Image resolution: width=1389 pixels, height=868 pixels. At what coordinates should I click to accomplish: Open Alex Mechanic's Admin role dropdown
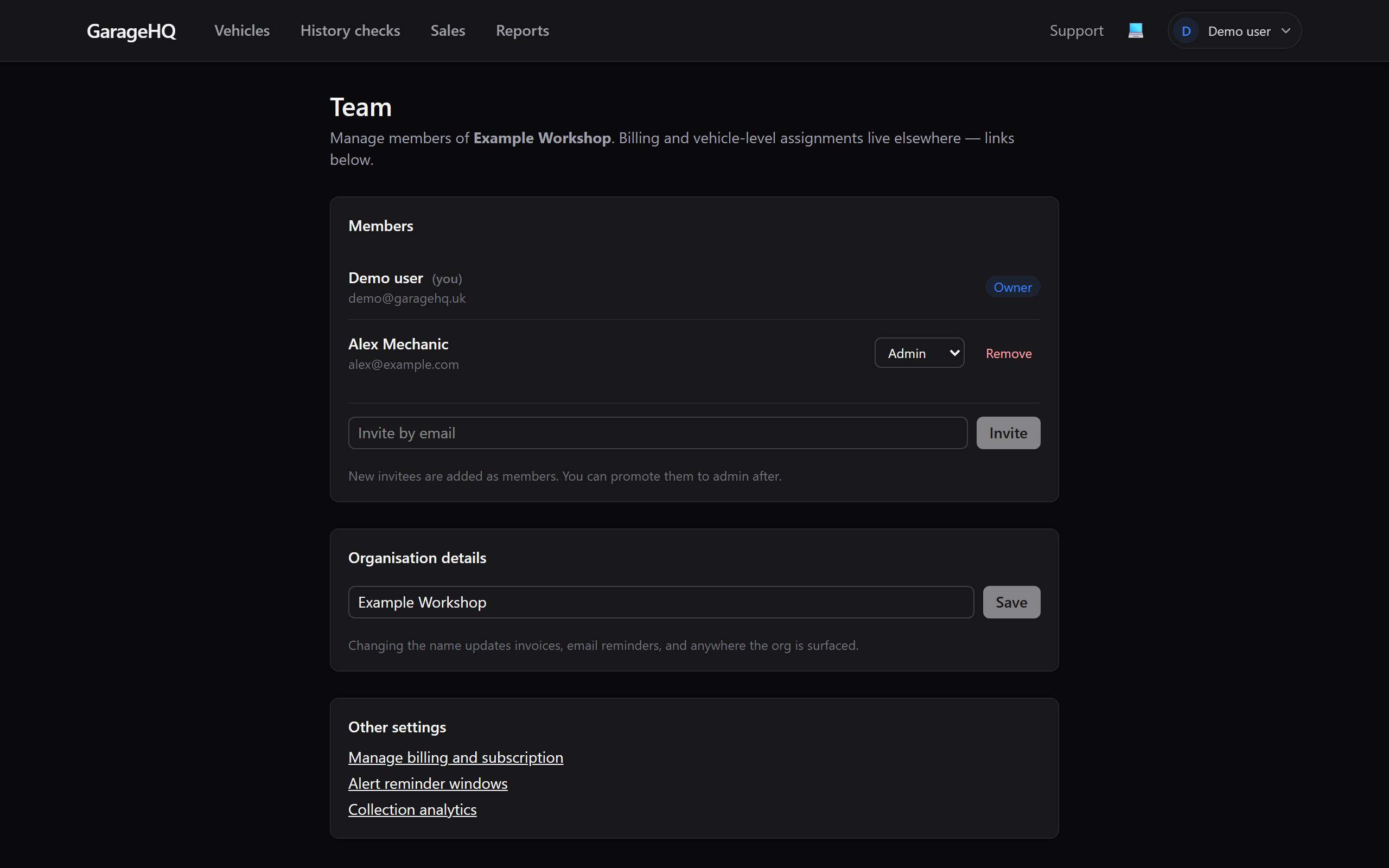click(919, 353)
